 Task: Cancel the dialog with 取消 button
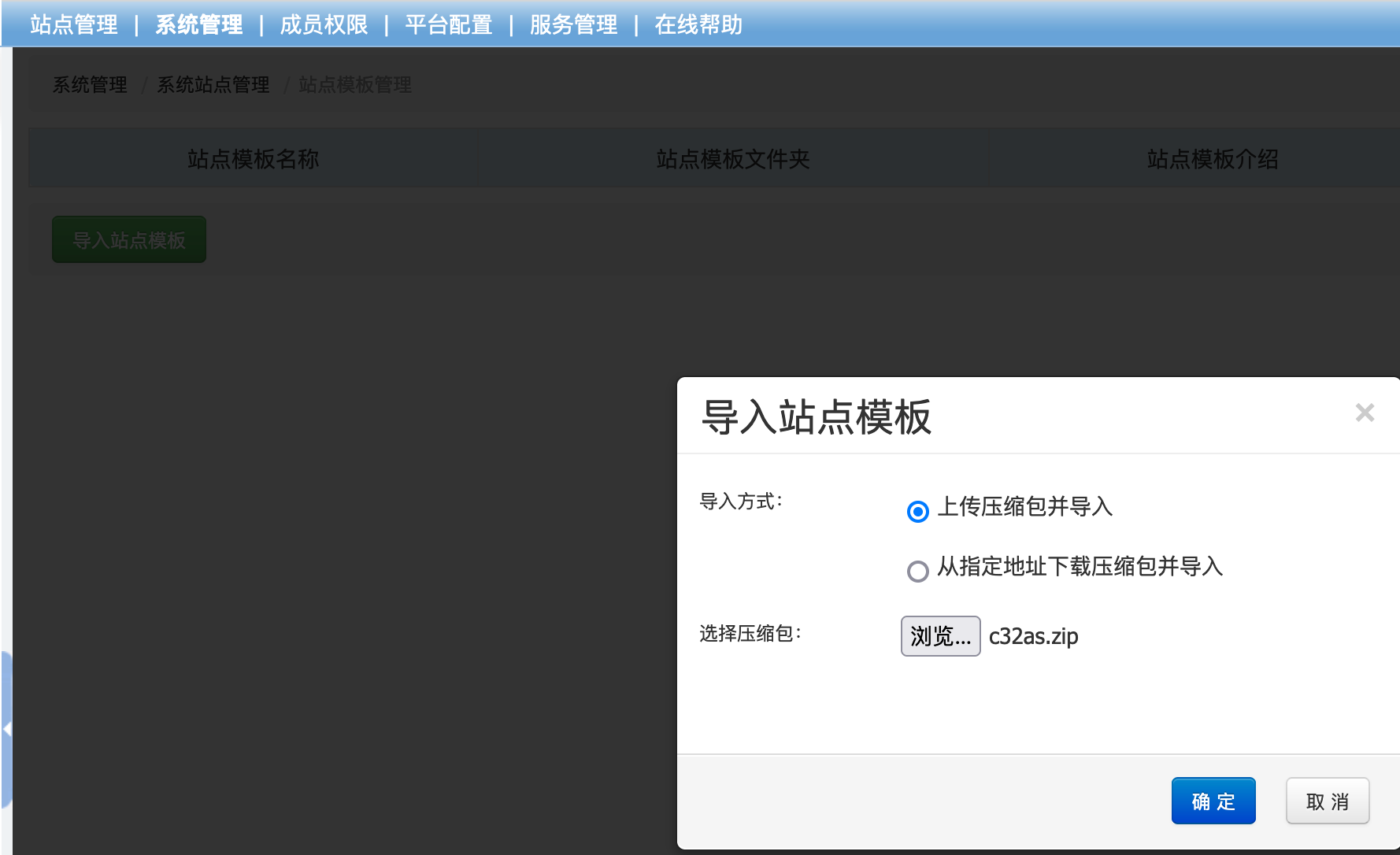point(1327,801)
